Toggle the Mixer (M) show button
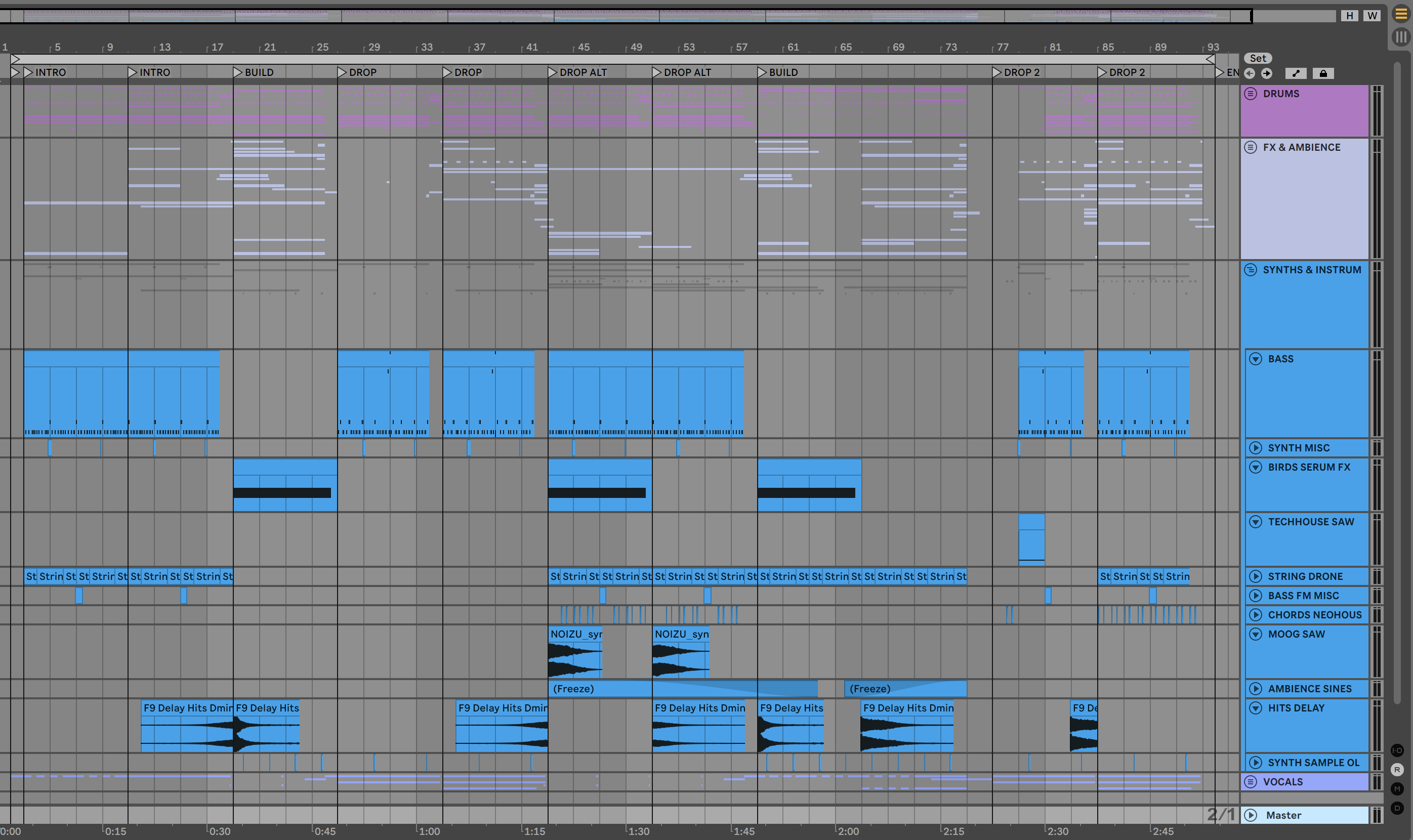1413x840 pixels. pos(1397,789)
